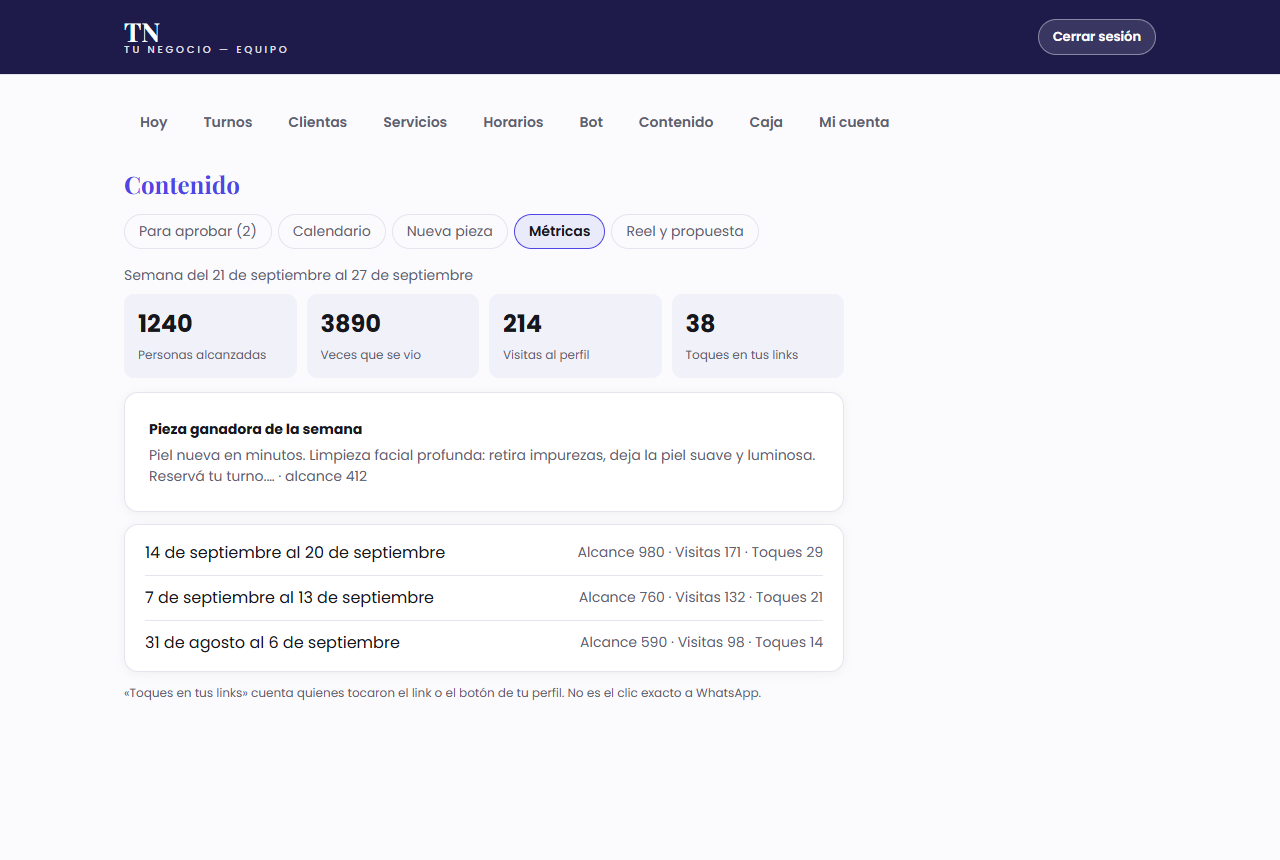The width and height of the screenshot is (1280, 860).
Task: Select the '14 de septiembre al 20 de septiembre' row
Action: pos(484,553)
